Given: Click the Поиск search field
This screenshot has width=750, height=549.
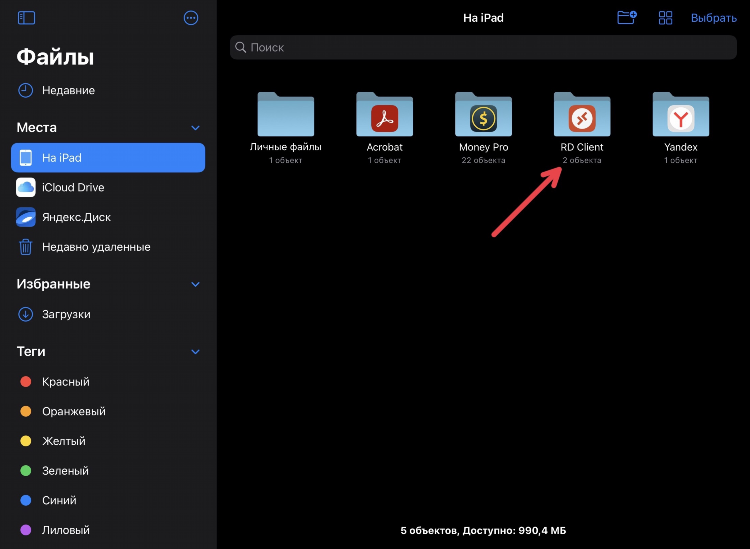Looking at the screenshot, I should click(x=483, y=47).
